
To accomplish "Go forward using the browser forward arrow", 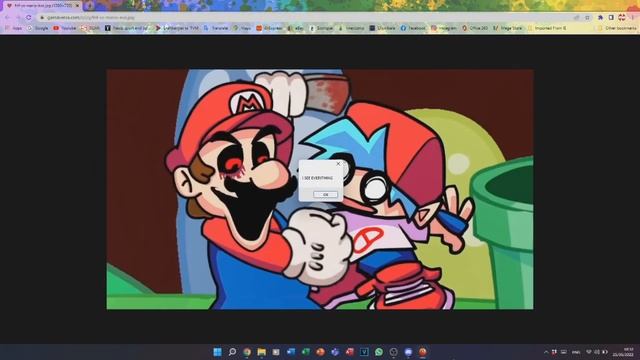I will tap(18, 18).
